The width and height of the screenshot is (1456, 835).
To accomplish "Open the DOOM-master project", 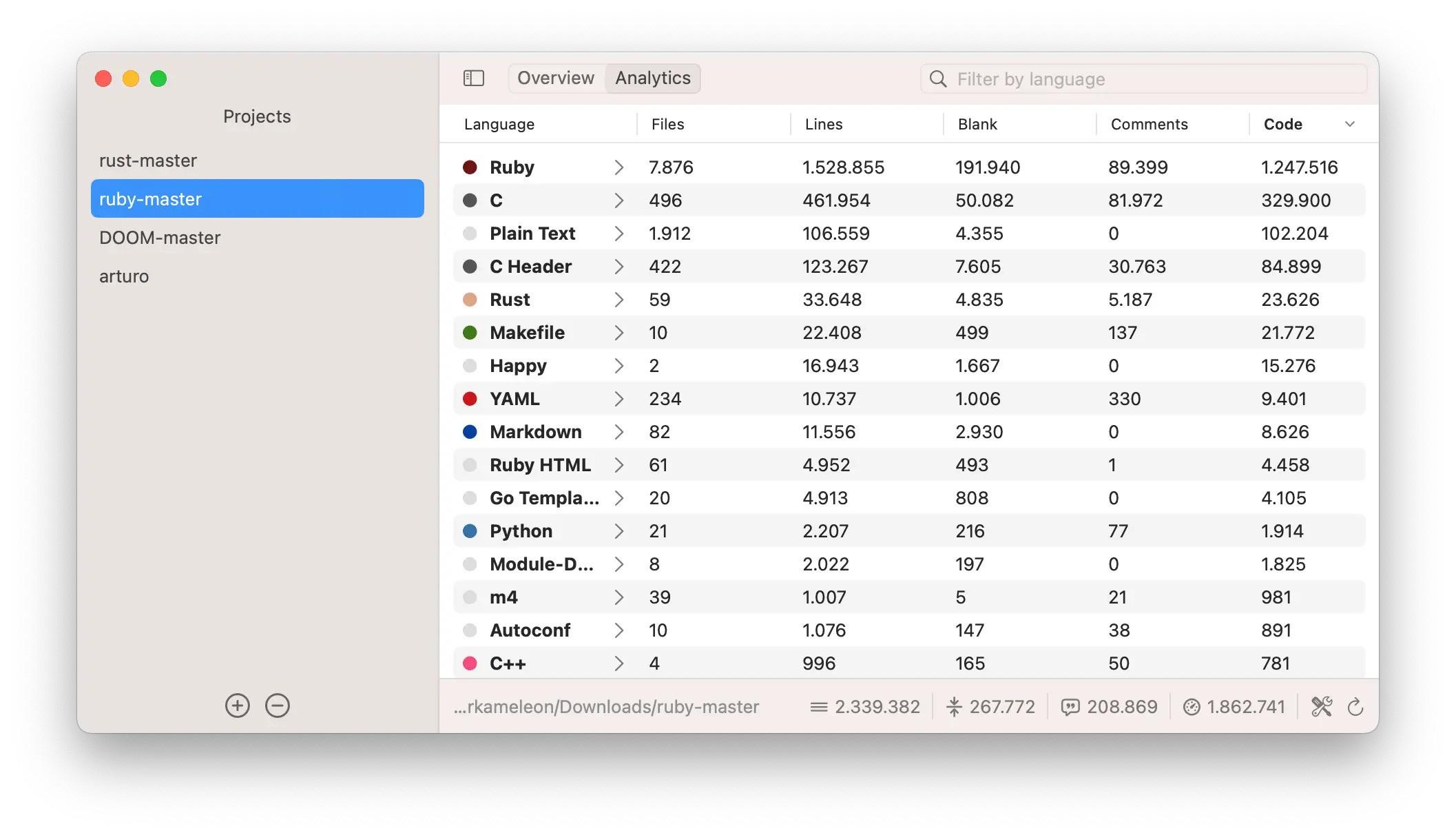I will [x=160, y=238].
